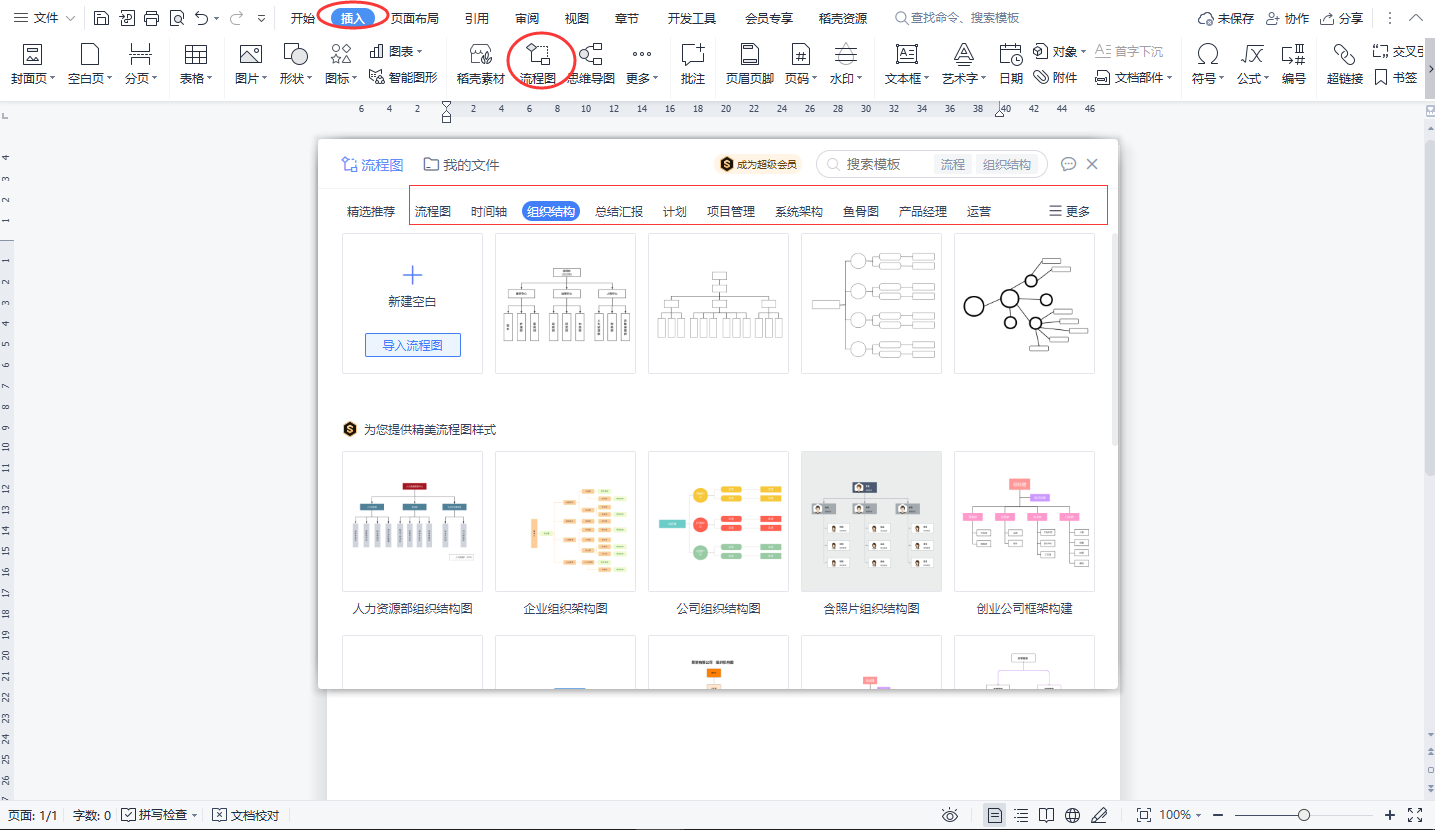This screenshot has width=1435, height=830.
Task: Toggle writing mode pen icon
Action: [1100, 815]
